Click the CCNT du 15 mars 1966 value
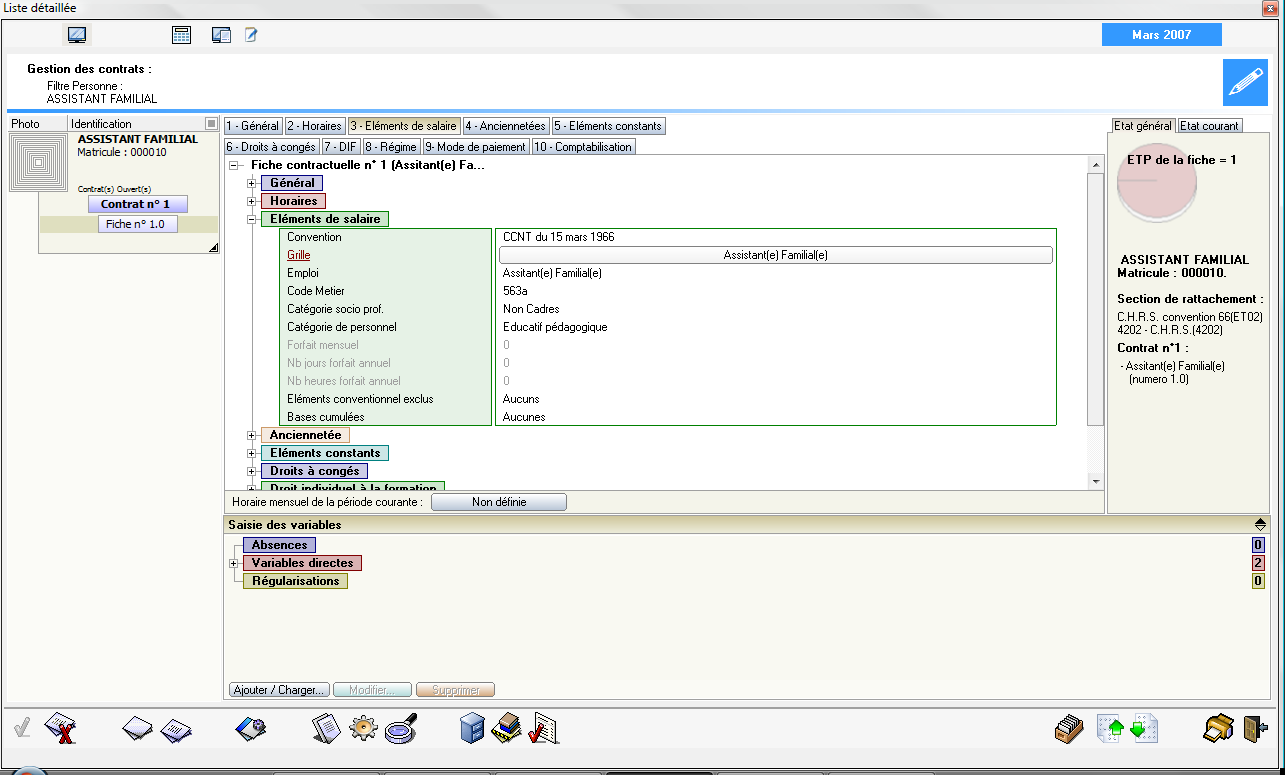 [558, 237]
